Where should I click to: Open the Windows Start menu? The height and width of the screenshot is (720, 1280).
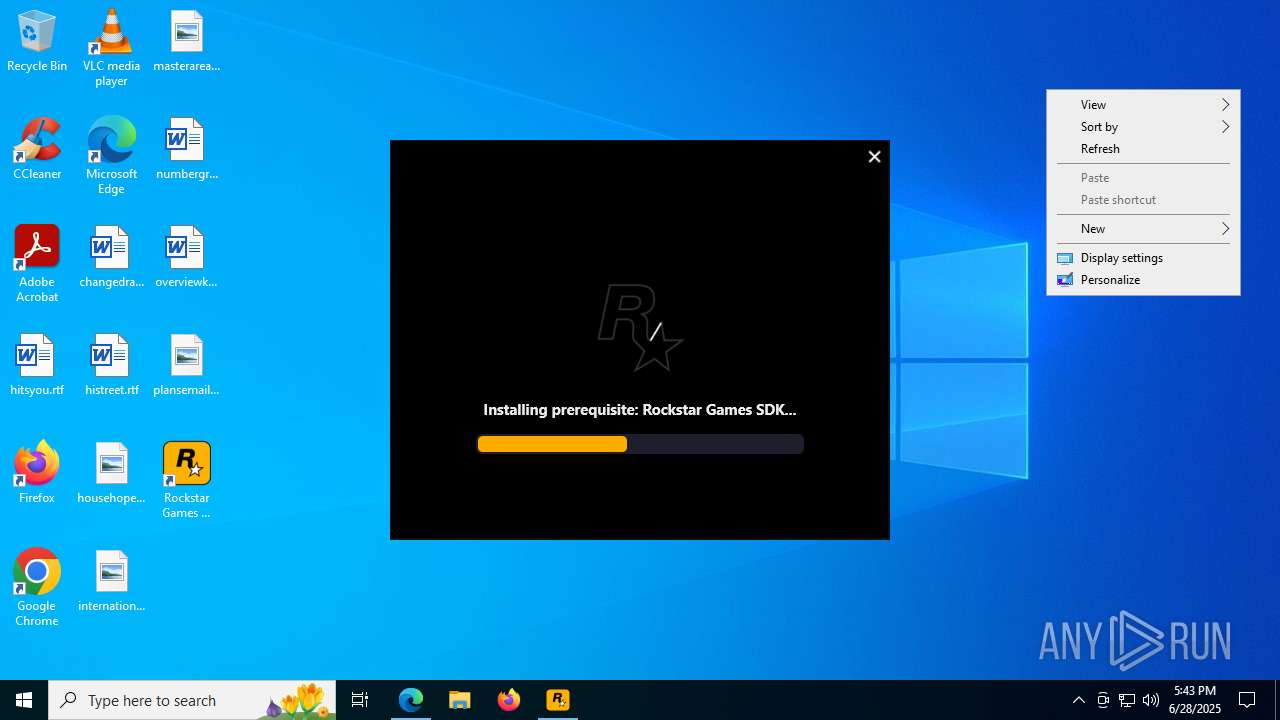24,700
